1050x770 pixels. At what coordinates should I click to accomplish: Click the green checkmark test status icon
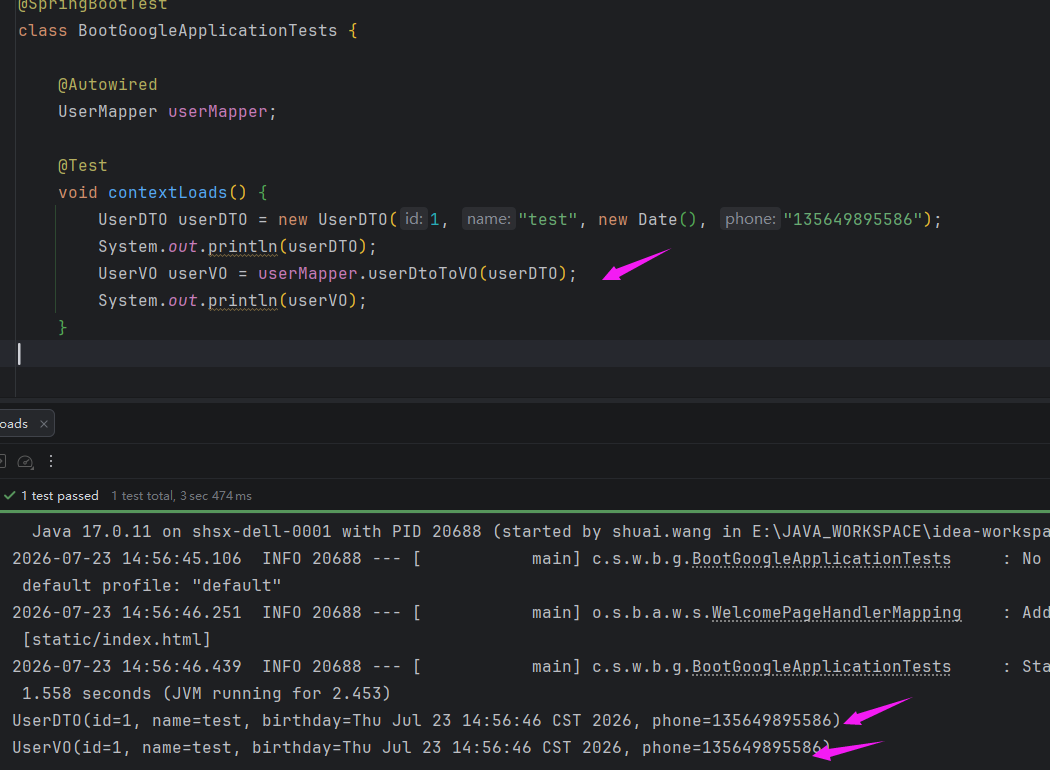click(9, 495)
